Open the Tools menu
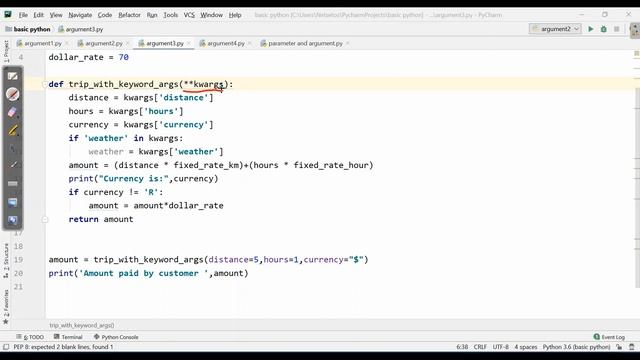The height and width of the screenshot is (360, 640). coord(171,15)
